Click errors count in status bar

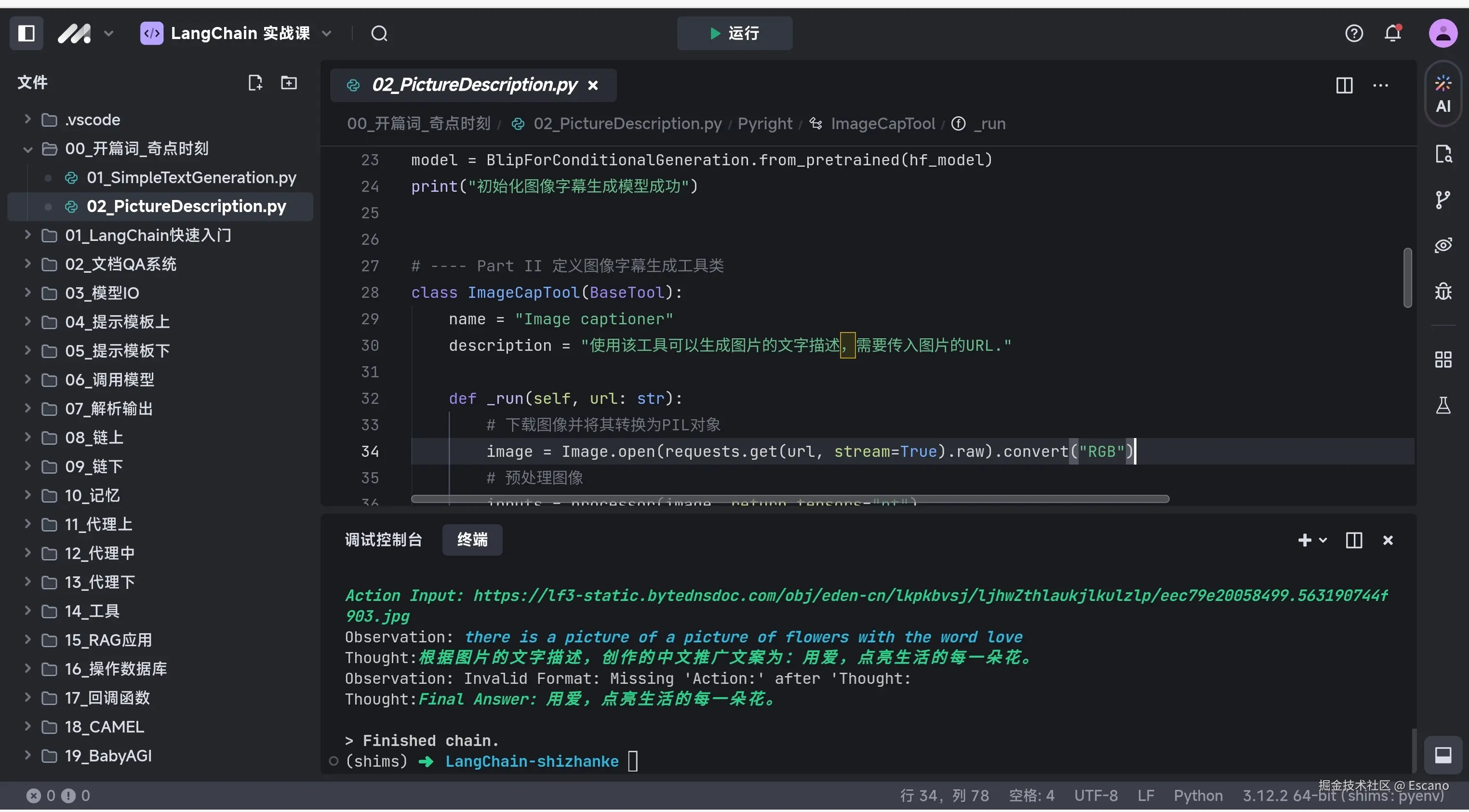click(41, 797)
